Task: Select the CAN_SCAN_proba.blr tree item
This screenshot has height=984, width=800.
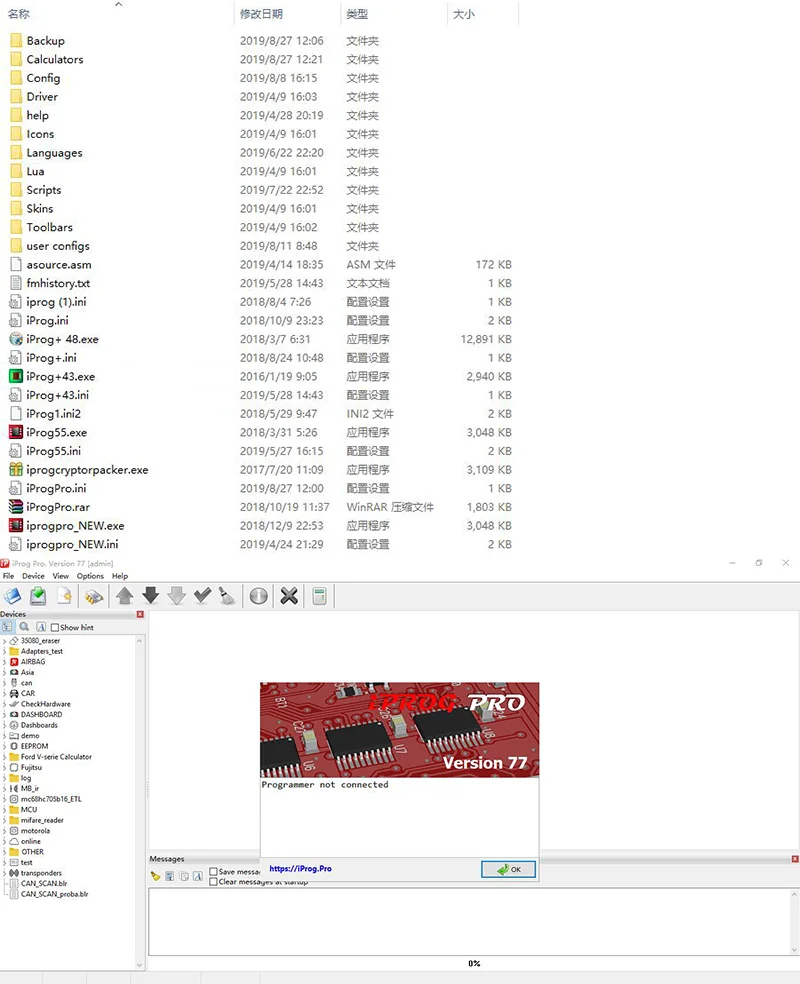Action: point(55,894)
